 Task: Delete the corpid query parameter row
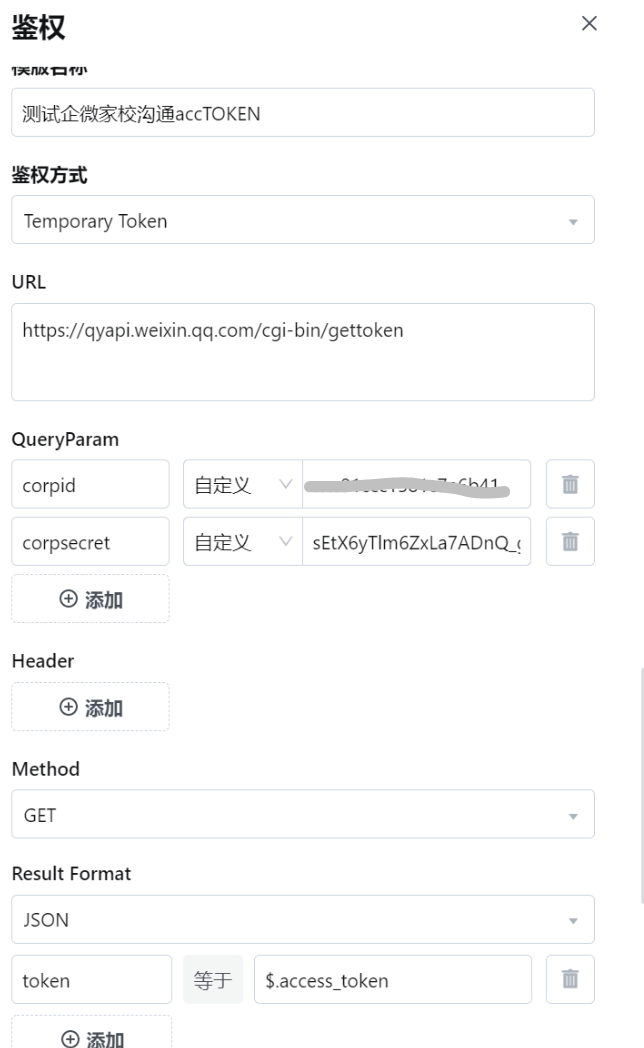pos(570,484)
